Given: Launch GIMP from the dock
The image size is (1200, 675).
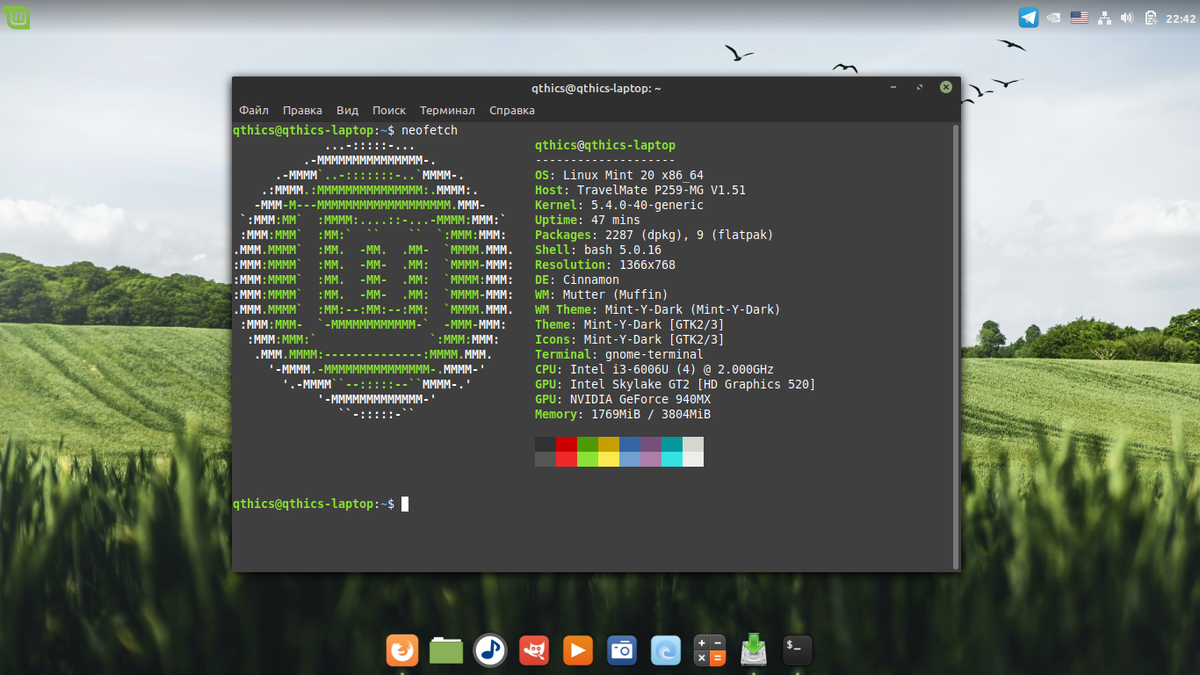Looking at the screenshot, I should pos(534,650).
